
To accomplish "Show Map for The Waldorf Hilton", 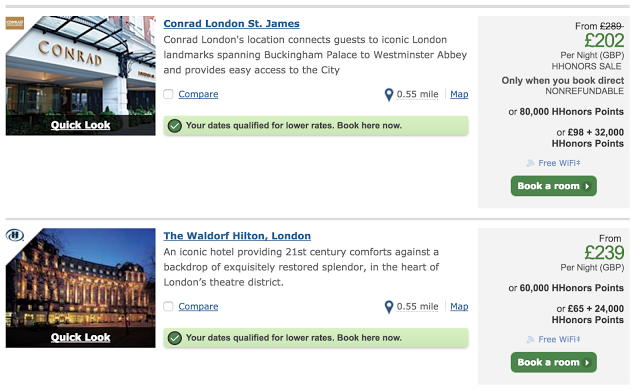I will click(x=459, y=307).
